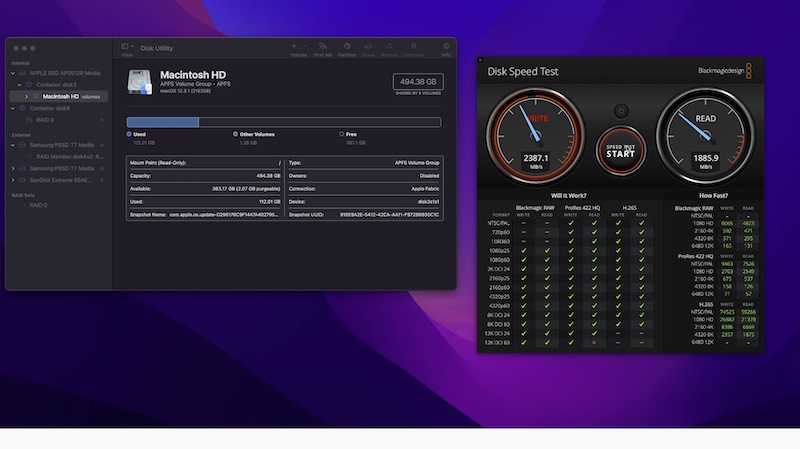This screenshot has height=449, width=800.
Task: Run First Aid from the Disk Utility toolbar
Action: pyautogui.click(x=322, y=46)
